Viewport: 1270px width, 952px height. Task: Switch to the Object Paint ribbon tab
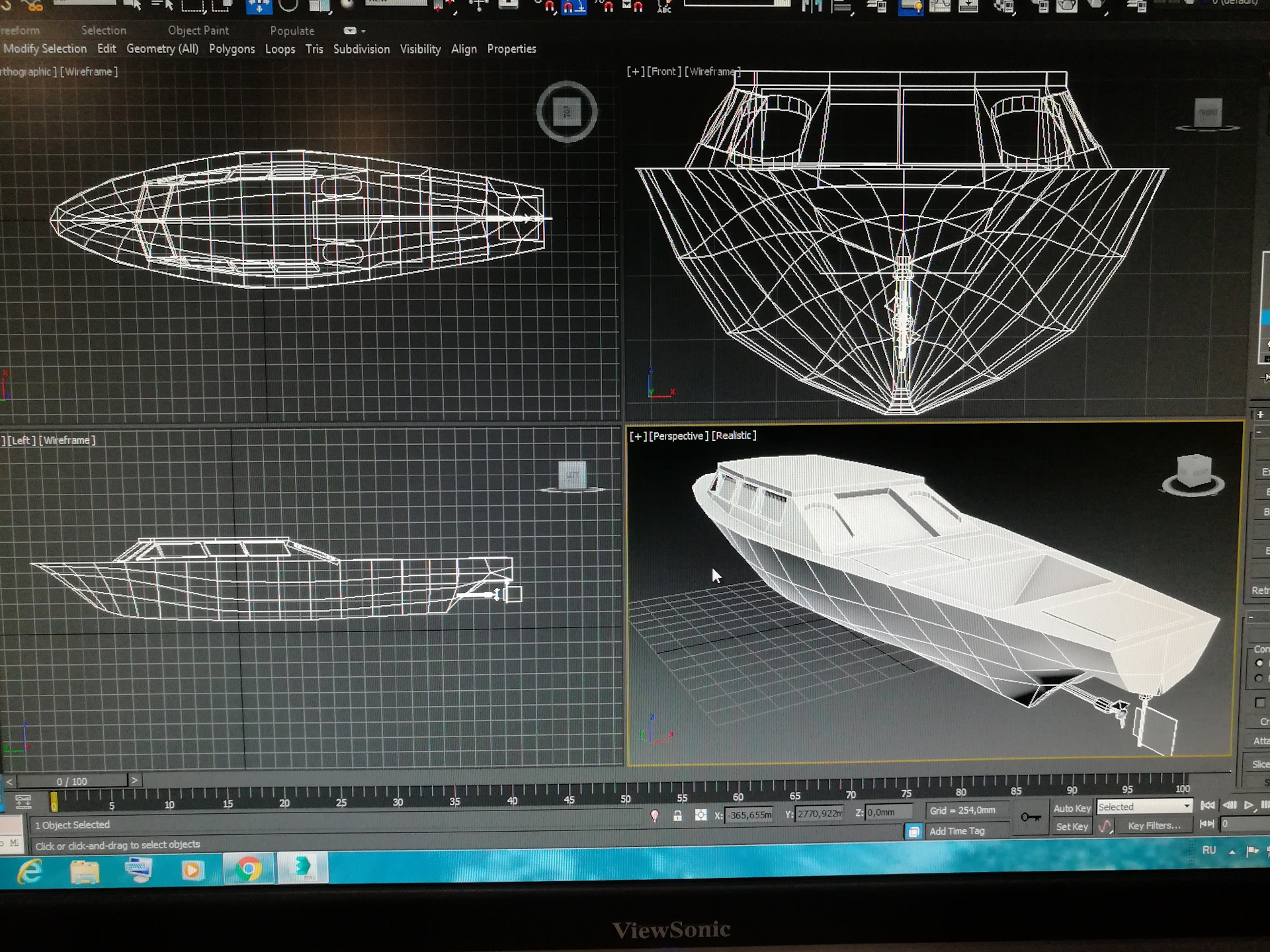point(198,30)
